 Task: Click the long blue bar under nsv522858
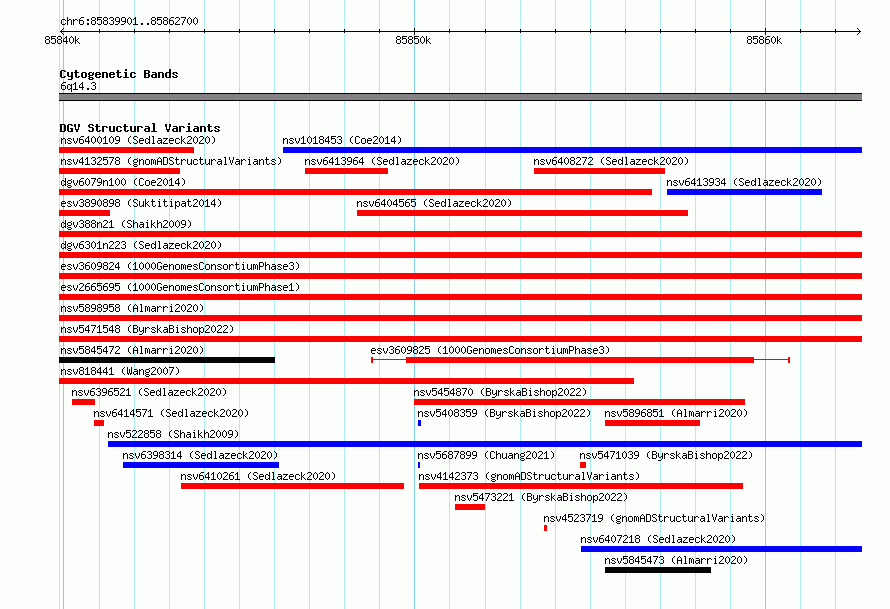pyautogui.click(x=485, y=444)
